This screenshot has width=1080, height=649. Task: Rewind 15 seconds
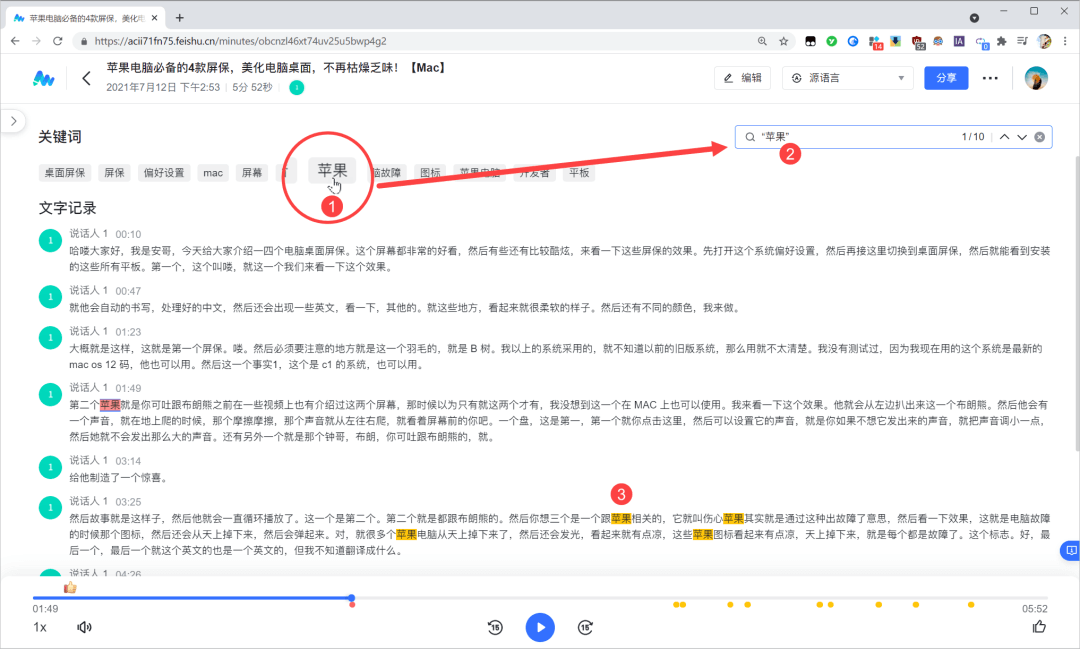[495, 627]
